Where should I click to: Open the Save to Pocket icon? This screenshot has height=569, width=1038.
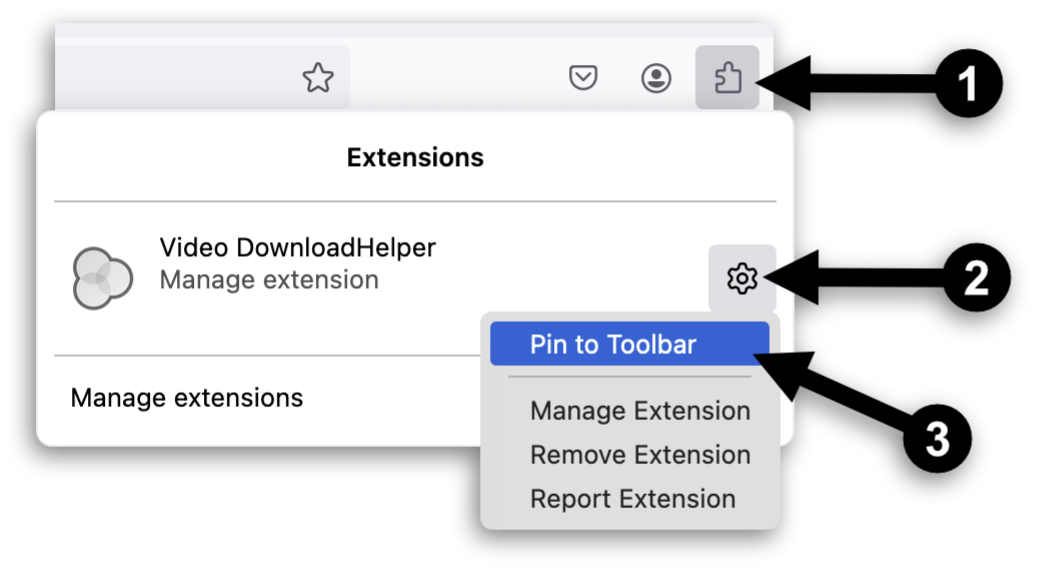click(583, 77)
